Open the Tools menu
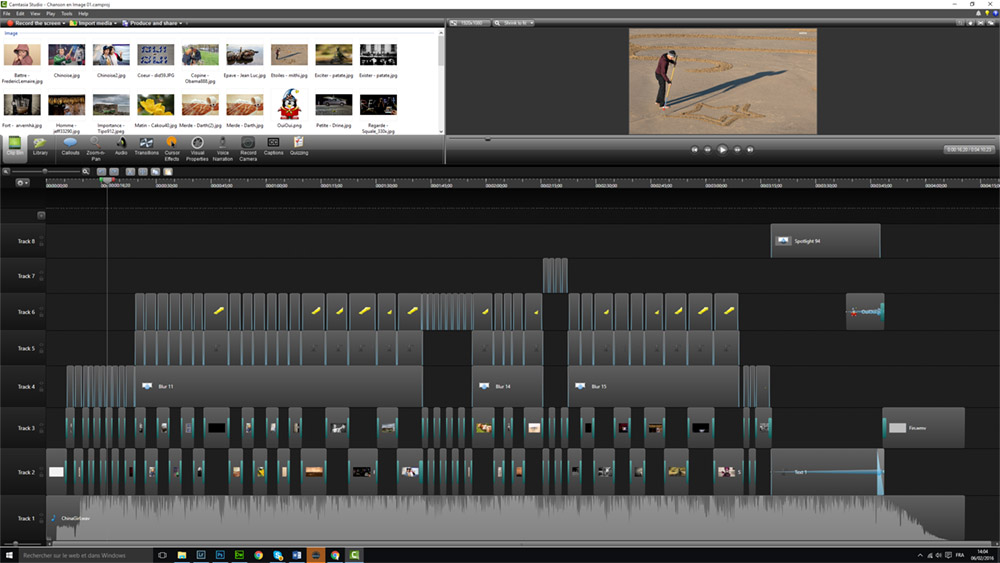The width and height of the screenshot is (1000, 563). coord(67,14)
